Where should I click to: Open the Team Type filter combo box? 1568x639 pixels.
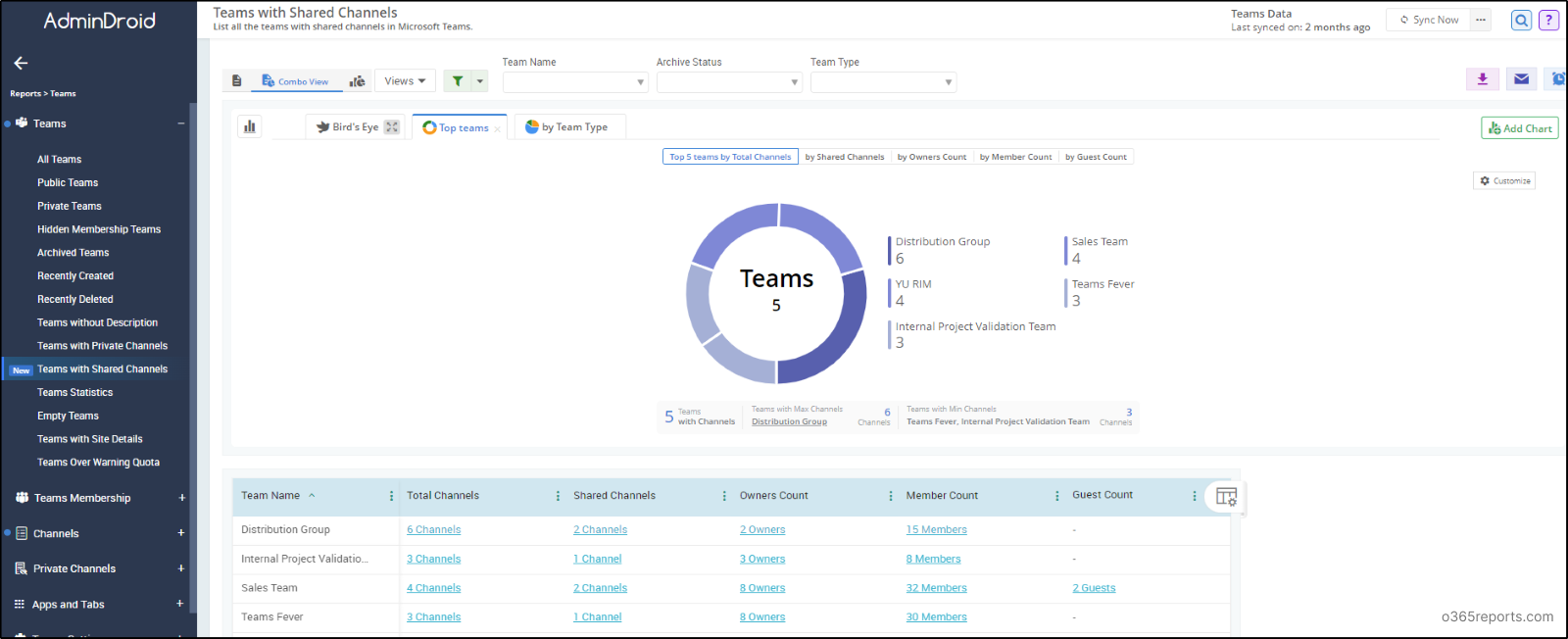[x=883, y=82]
